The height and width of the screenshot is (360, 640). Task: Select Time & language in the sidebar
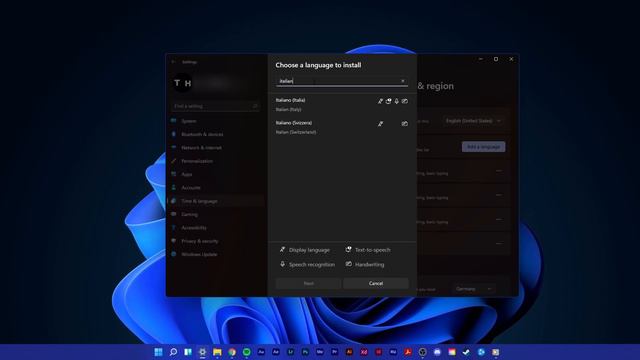[216, 201]
